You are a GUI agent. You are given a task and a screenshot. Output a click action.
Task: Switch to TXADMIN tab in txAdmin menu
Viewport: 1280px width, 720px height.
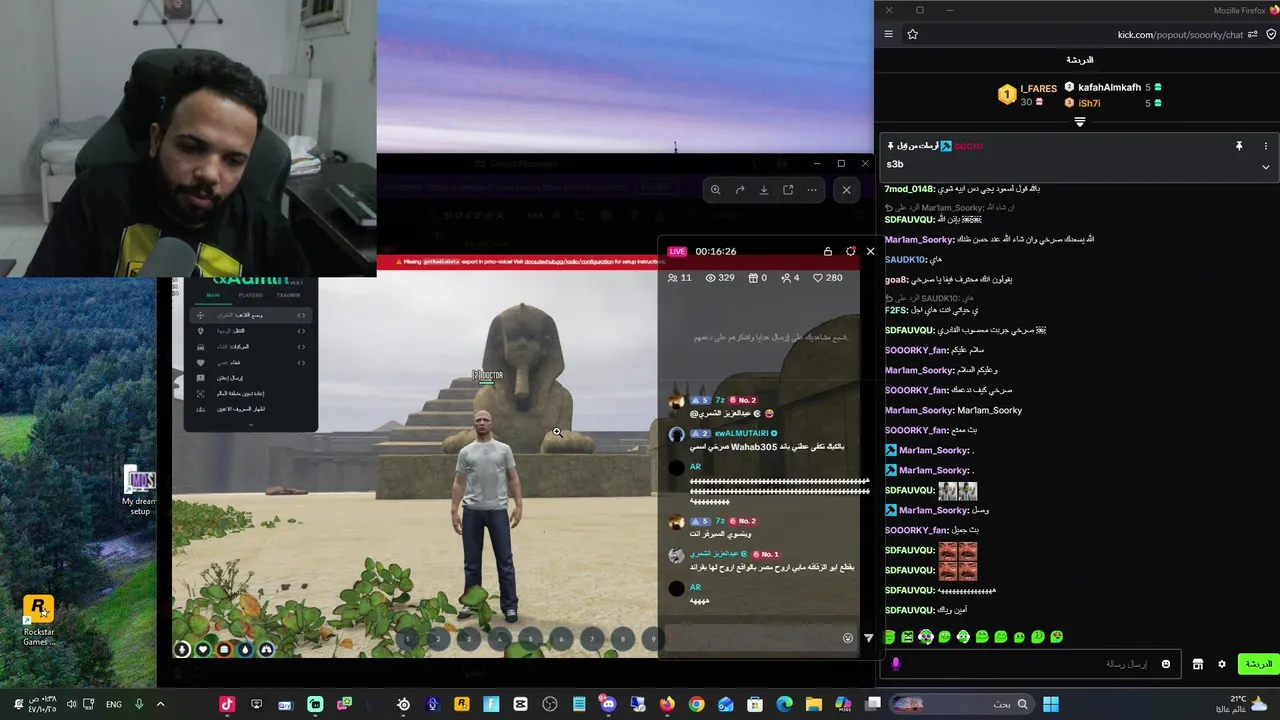tap(288, 295)
